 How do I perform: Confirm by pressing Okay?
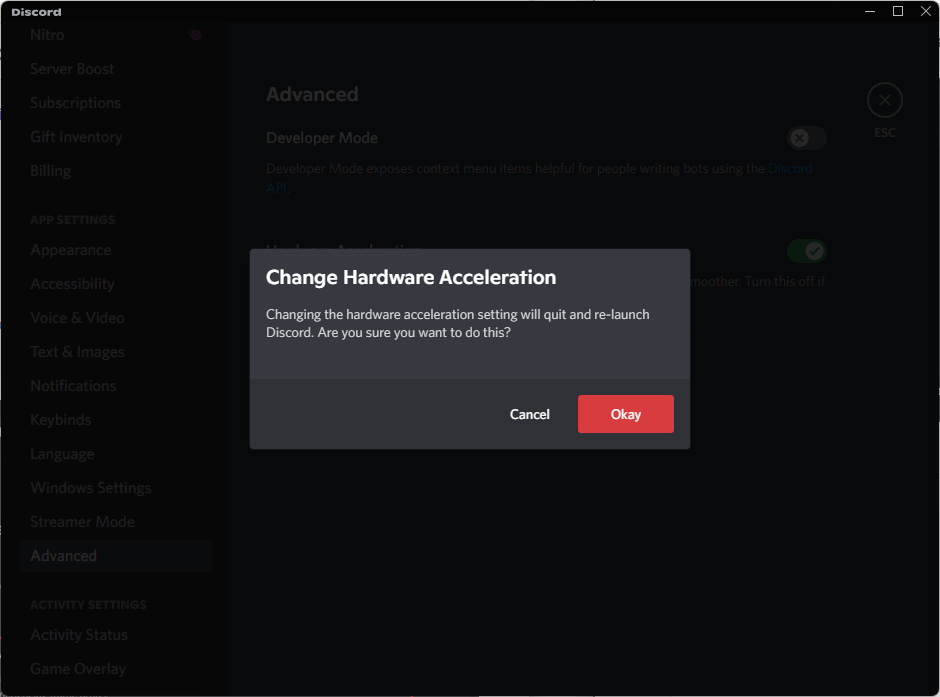point(625,413)
